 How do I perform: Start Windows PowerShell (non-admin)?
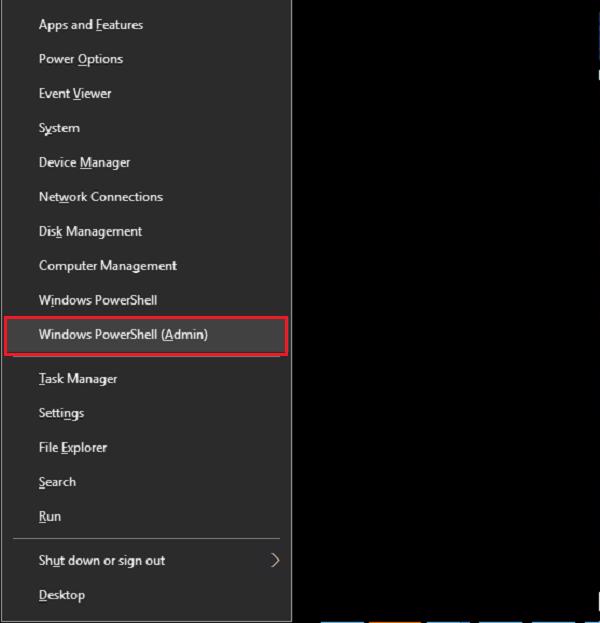click(146, 300)
